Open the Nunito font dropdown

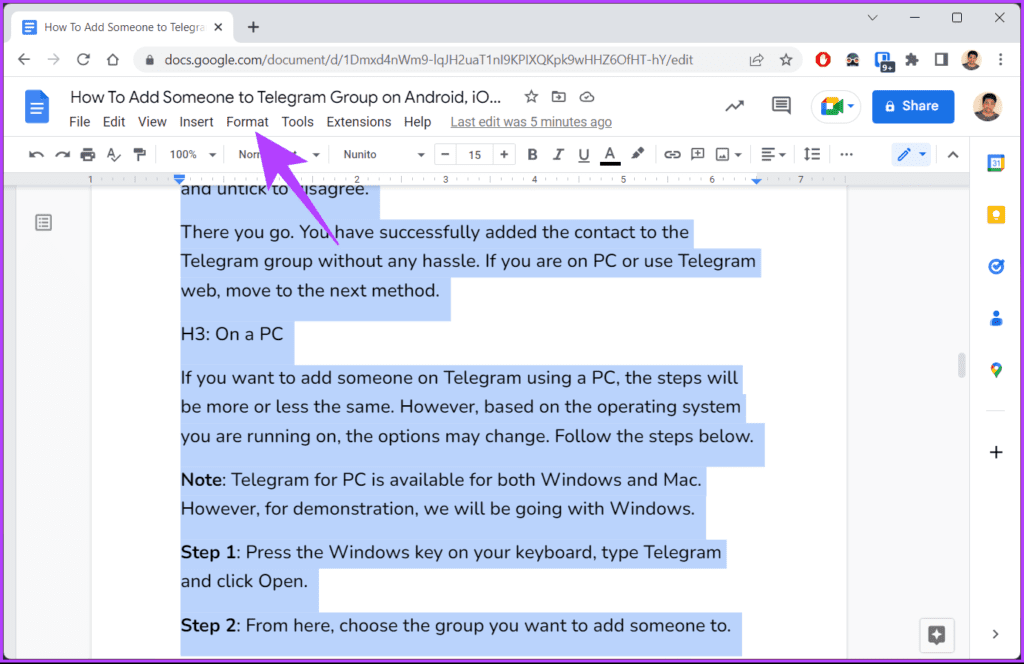point(384,155)
